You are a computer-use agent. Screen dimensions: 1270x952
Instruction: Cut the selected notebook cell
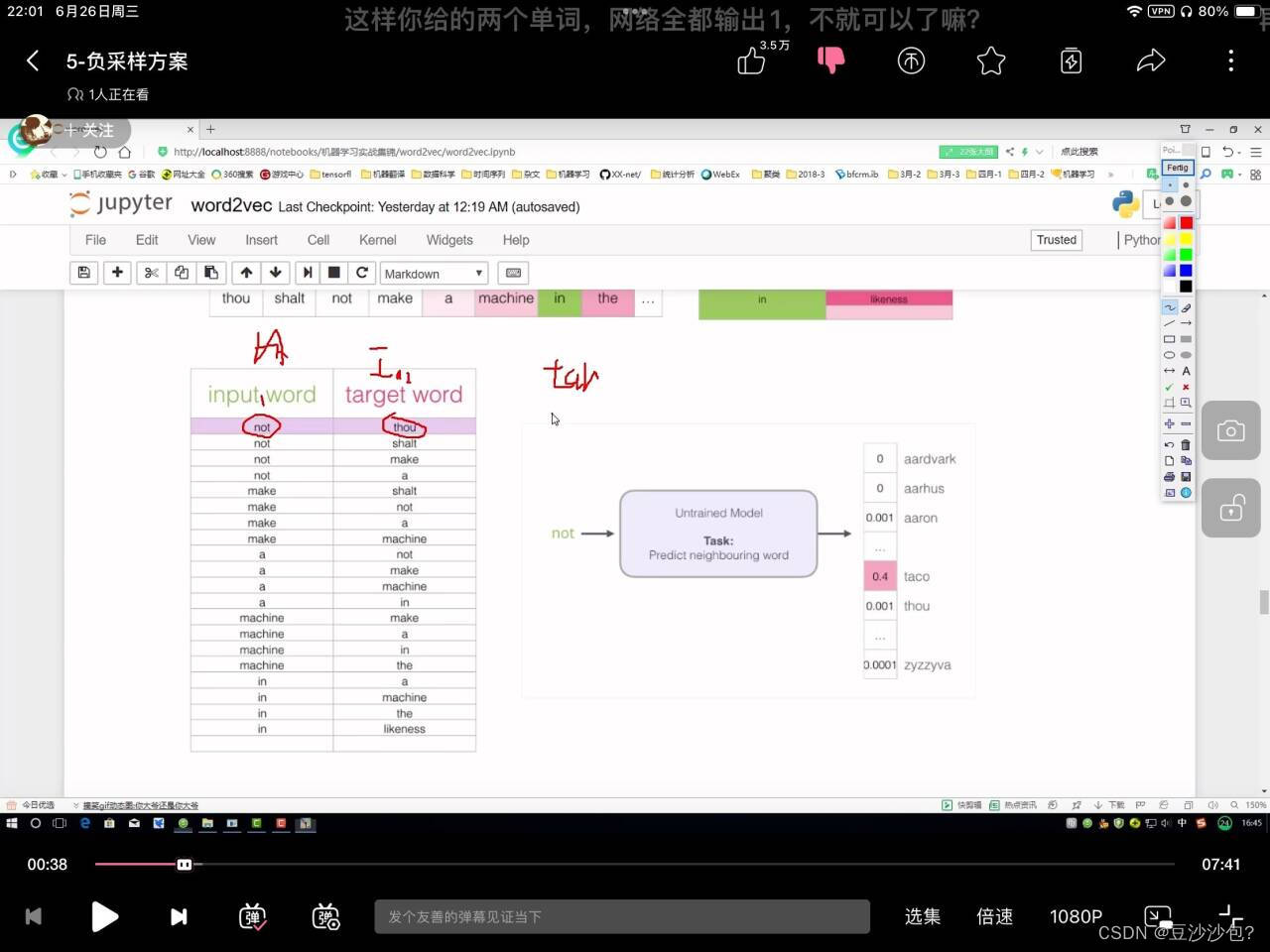click(151, 273)
